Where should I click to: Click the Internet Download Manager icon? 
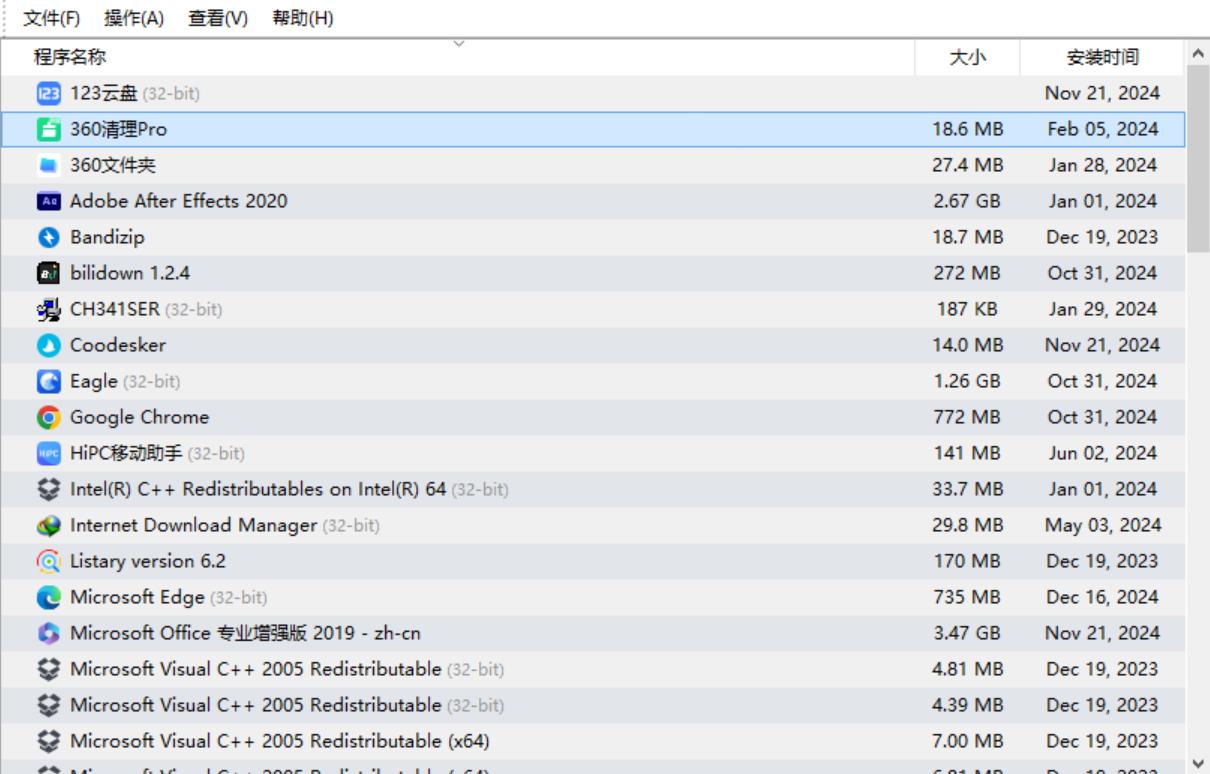click(x=48, y=525)
